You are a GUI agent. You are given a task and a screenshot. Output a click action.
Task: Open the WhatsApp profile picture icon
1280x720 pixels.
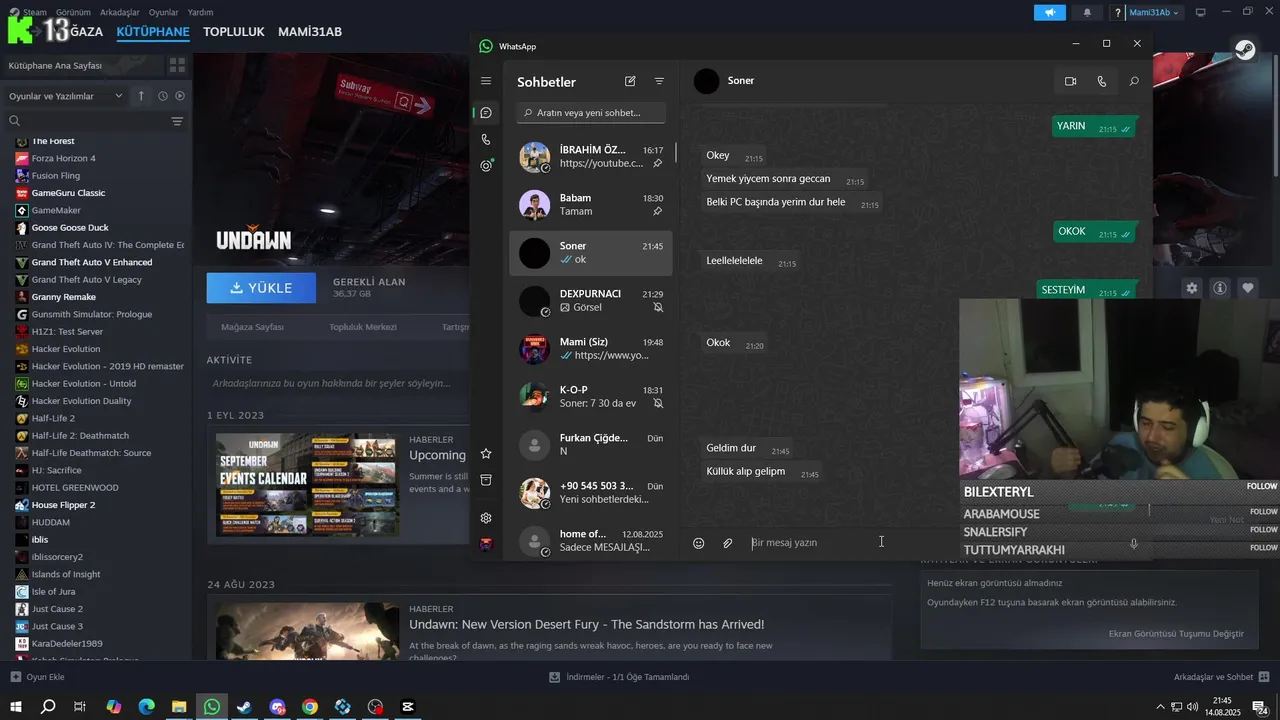tap(486, 544)
